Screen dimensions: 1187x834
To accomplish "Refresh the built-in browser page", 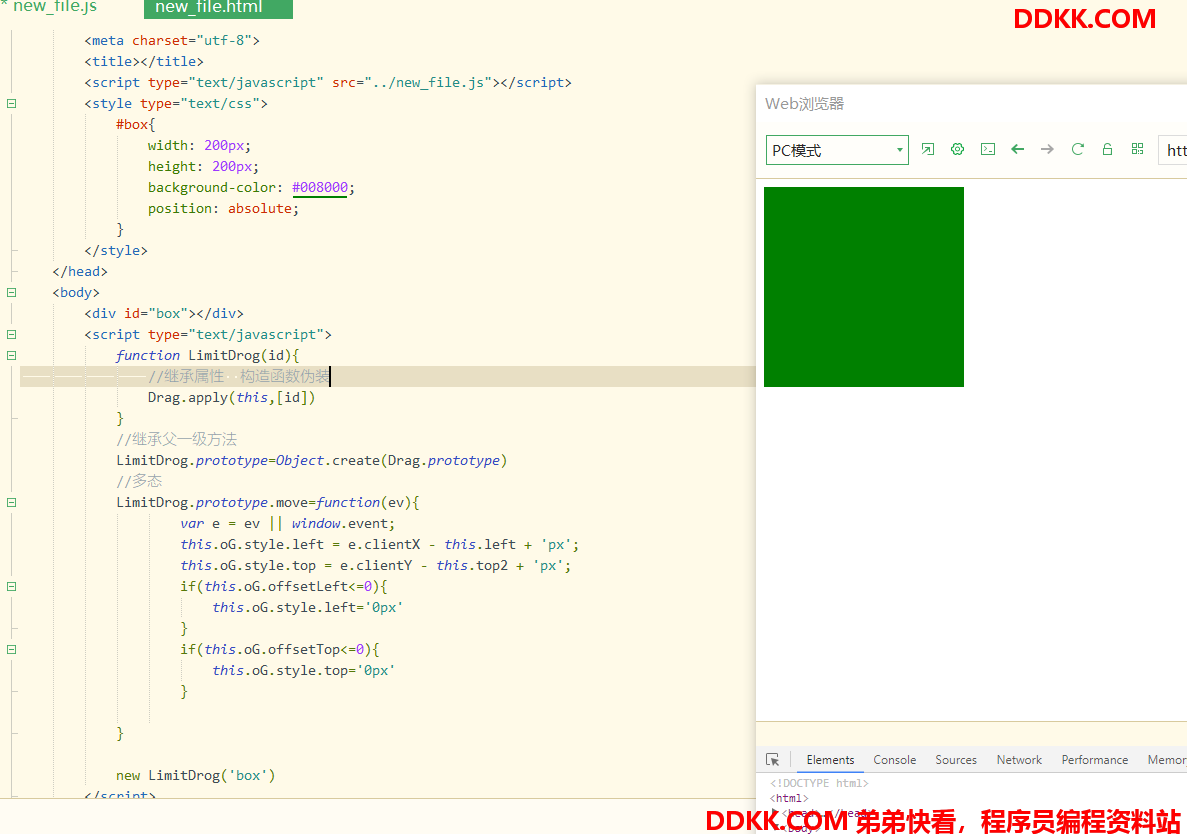I will 1077,149.
